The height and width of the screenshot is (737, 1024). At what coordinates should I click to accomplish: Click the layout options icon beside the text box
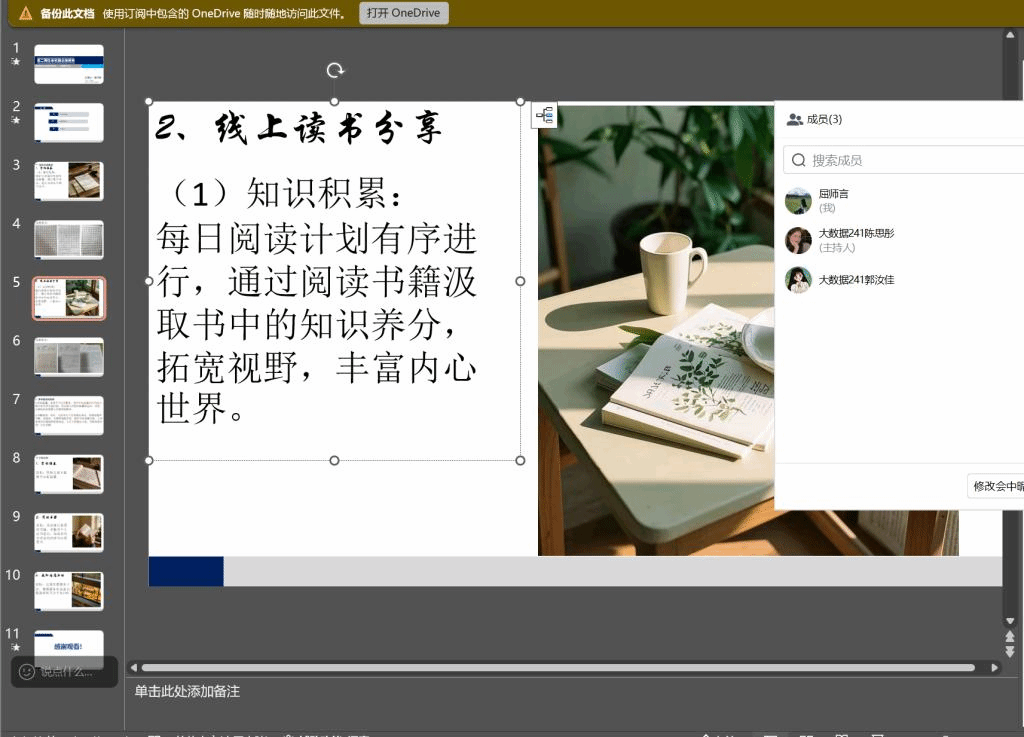(545, 116)
